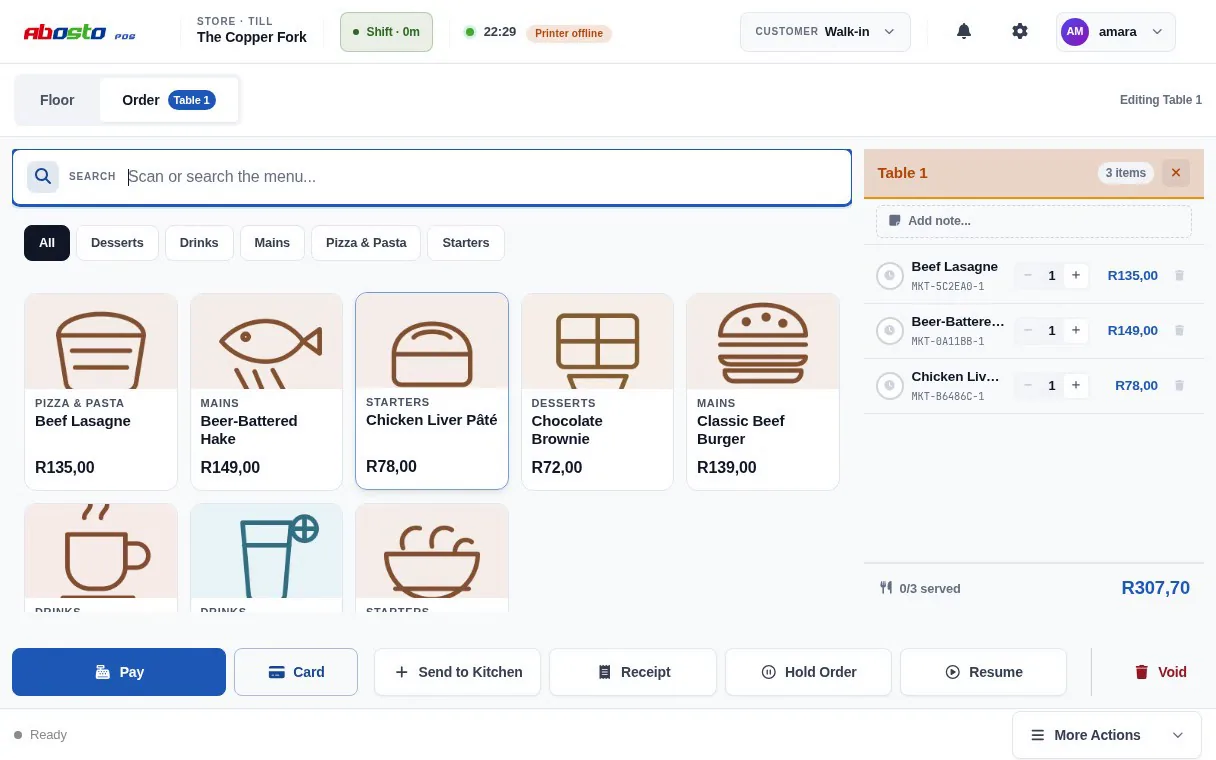Switch to the Order tab

pos(169,100)
